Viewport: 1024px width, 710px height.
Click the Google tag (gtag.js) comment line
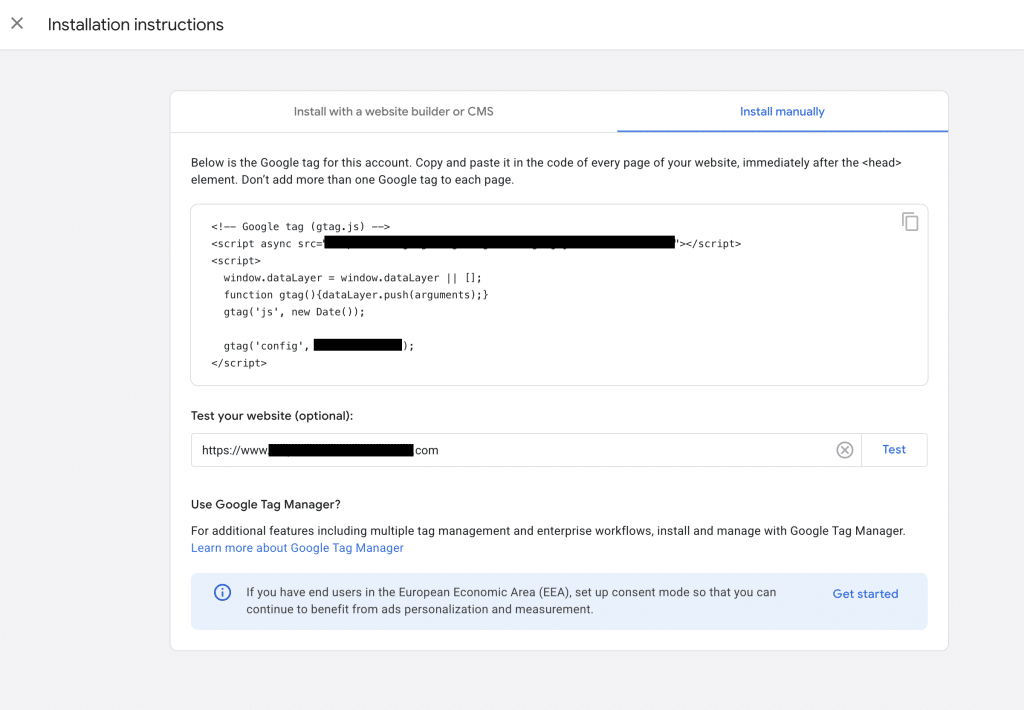(x=300, y=227)
